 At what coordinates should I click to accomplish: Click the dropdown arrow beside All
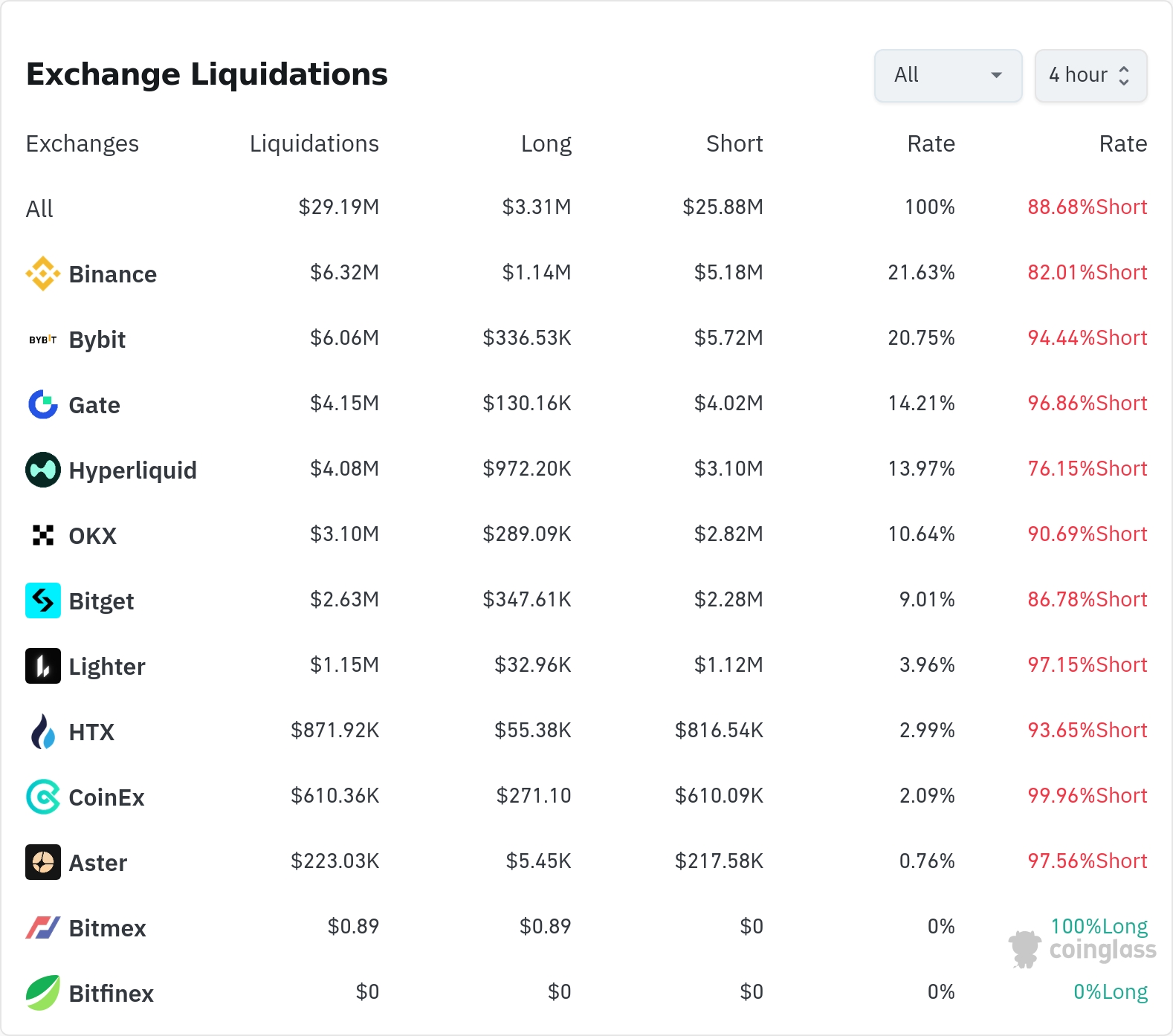click(x=997, y=75)
